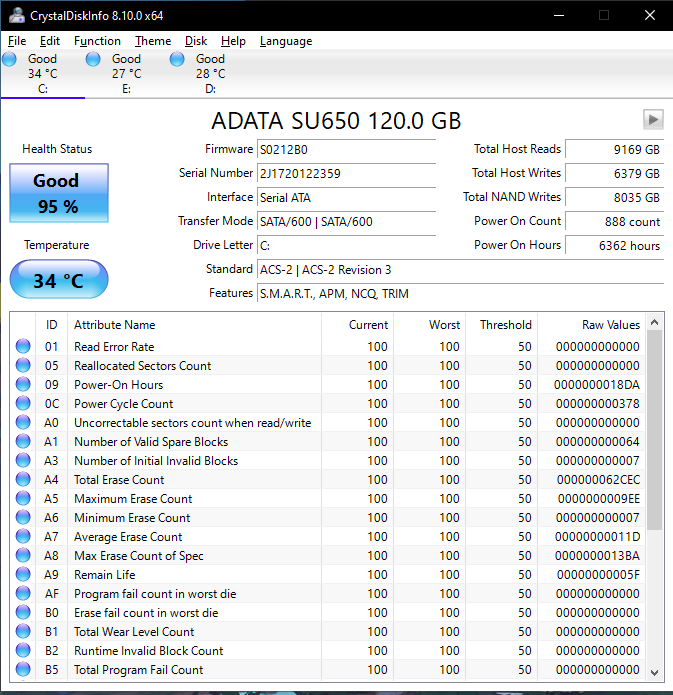Click raw value 0000000018DA for Power-On Hours
The image size is (673, 695).
click(597, 385)
